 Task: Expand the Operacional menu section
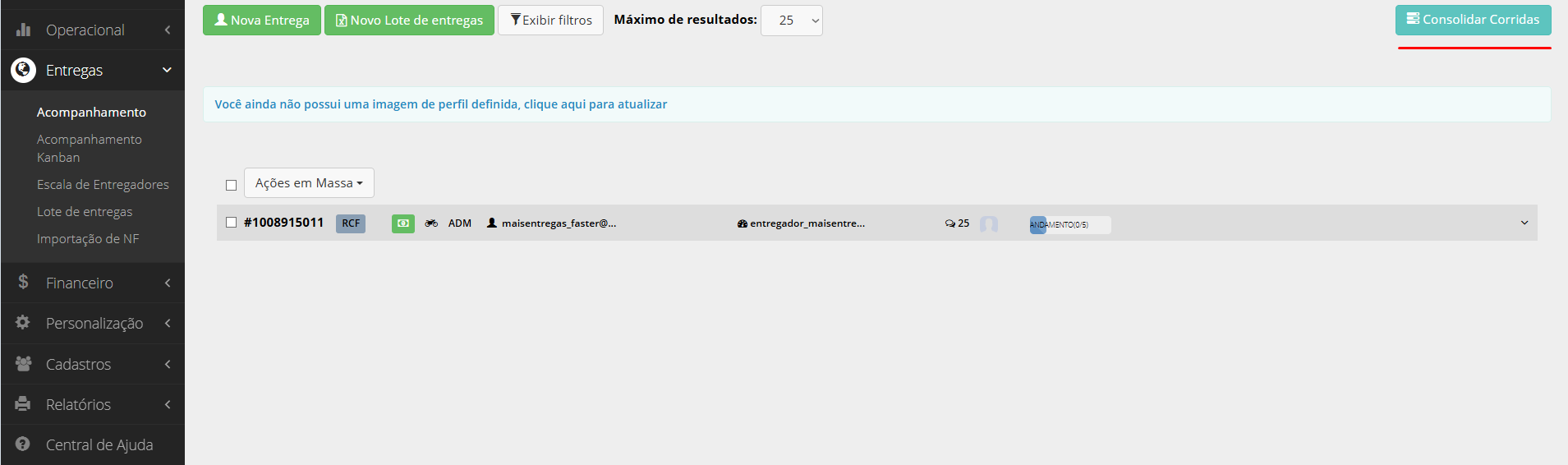click(93, 30)
